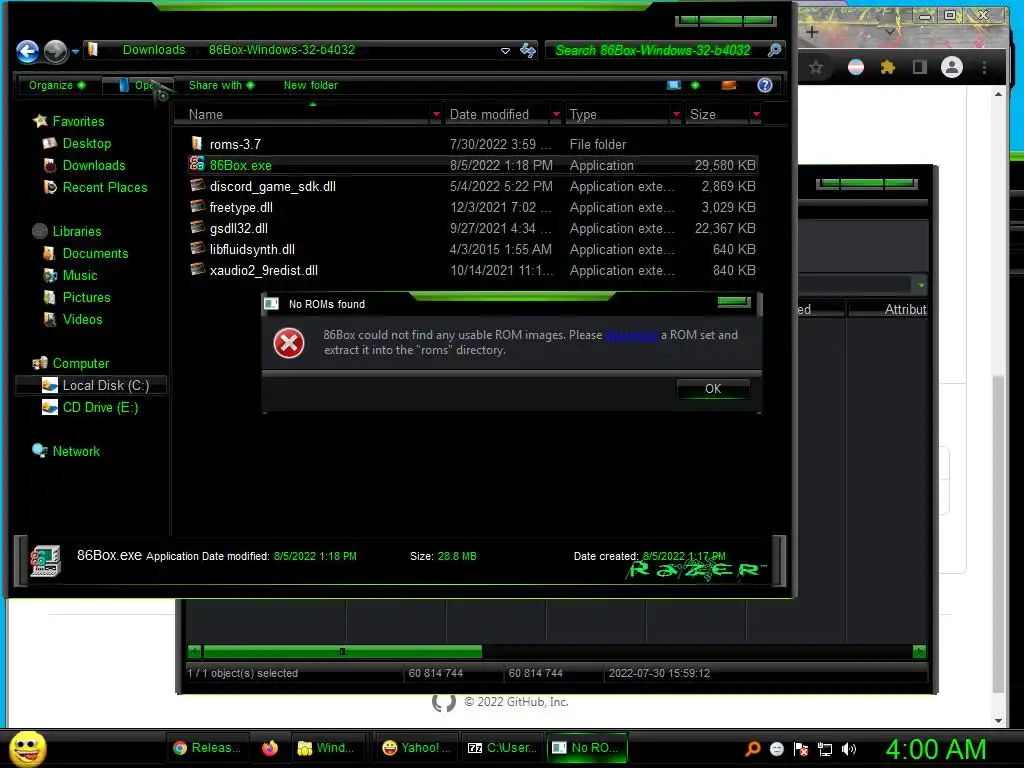Change view using the view icon
This screenshot has height=768, width=1024.
pyautogui.click(x=673, y=86)
